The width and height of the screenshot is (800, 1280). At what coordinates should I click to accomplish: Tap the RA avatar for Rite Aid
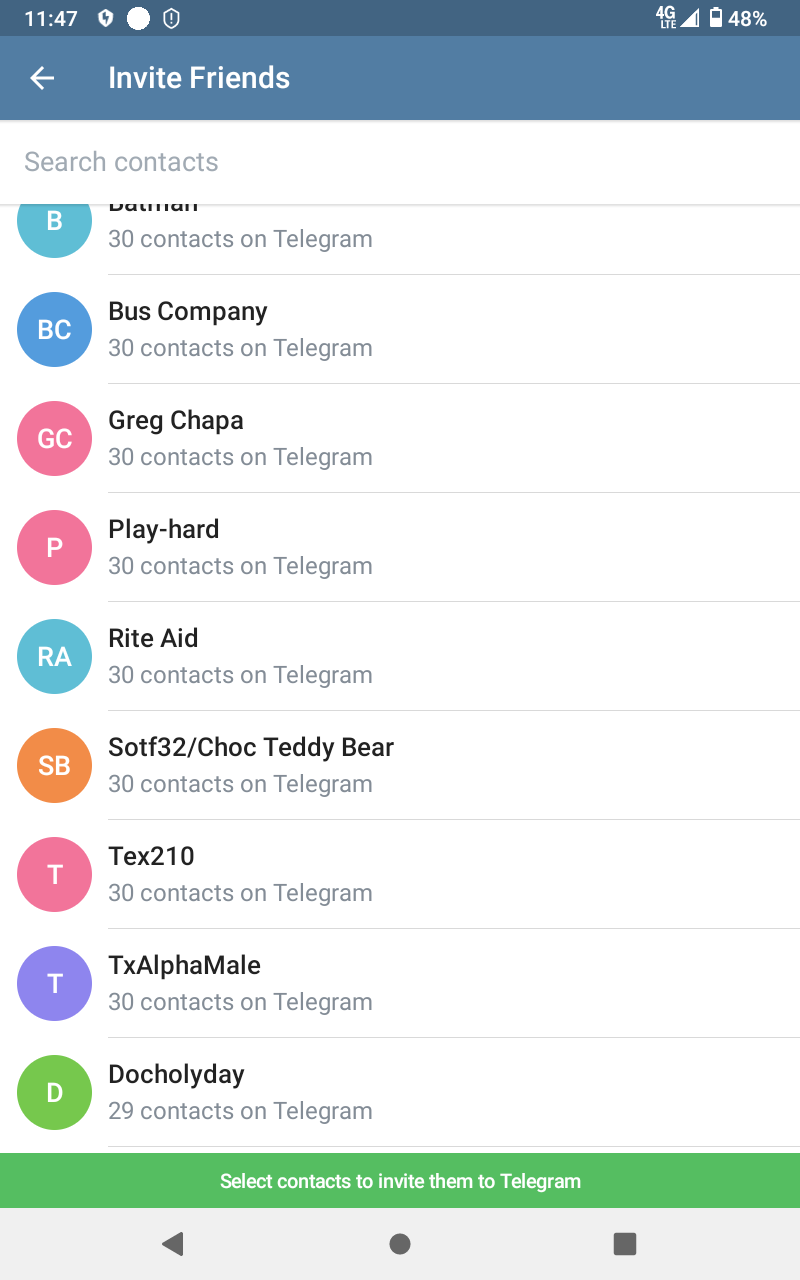click(x=55, y=656)
